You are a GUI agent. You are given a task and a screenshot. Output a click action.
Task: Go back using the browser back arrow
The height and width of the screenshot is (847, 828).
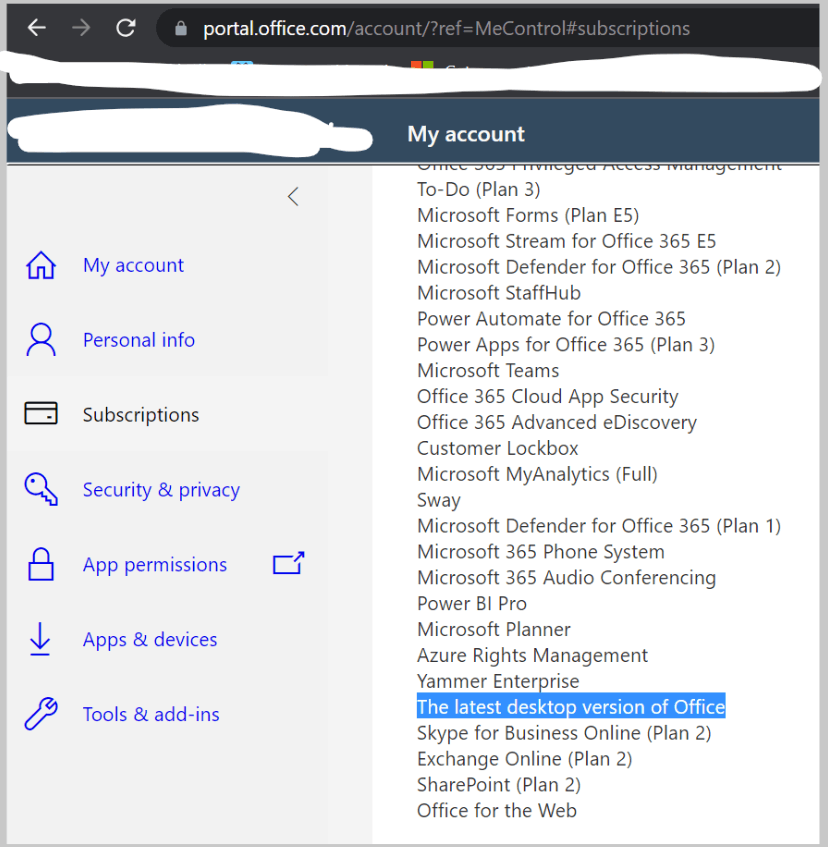pyautogui.click(x=37, y=28)
